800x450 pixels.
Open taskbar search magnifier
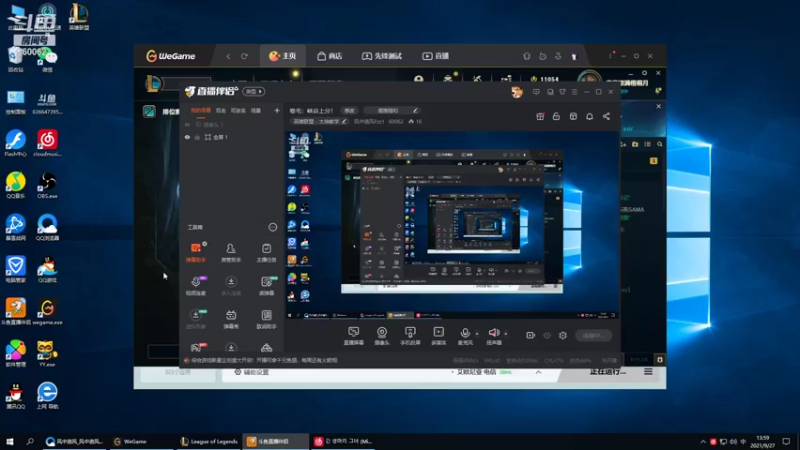30,441
